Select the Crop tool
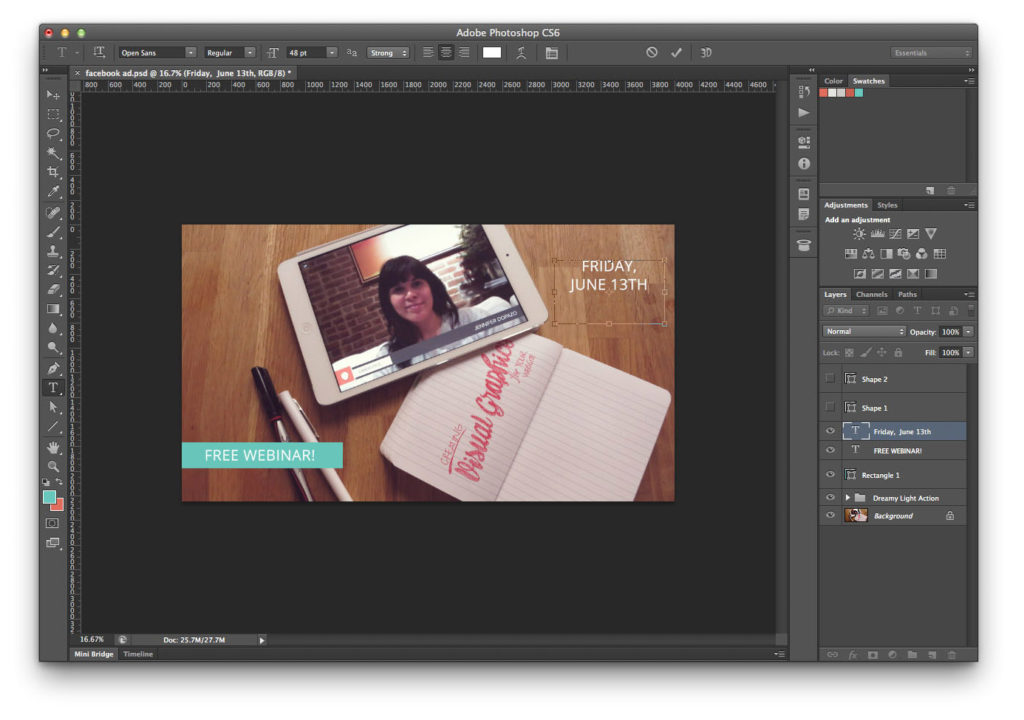1024x720 pixels. (x=53, y=172)
